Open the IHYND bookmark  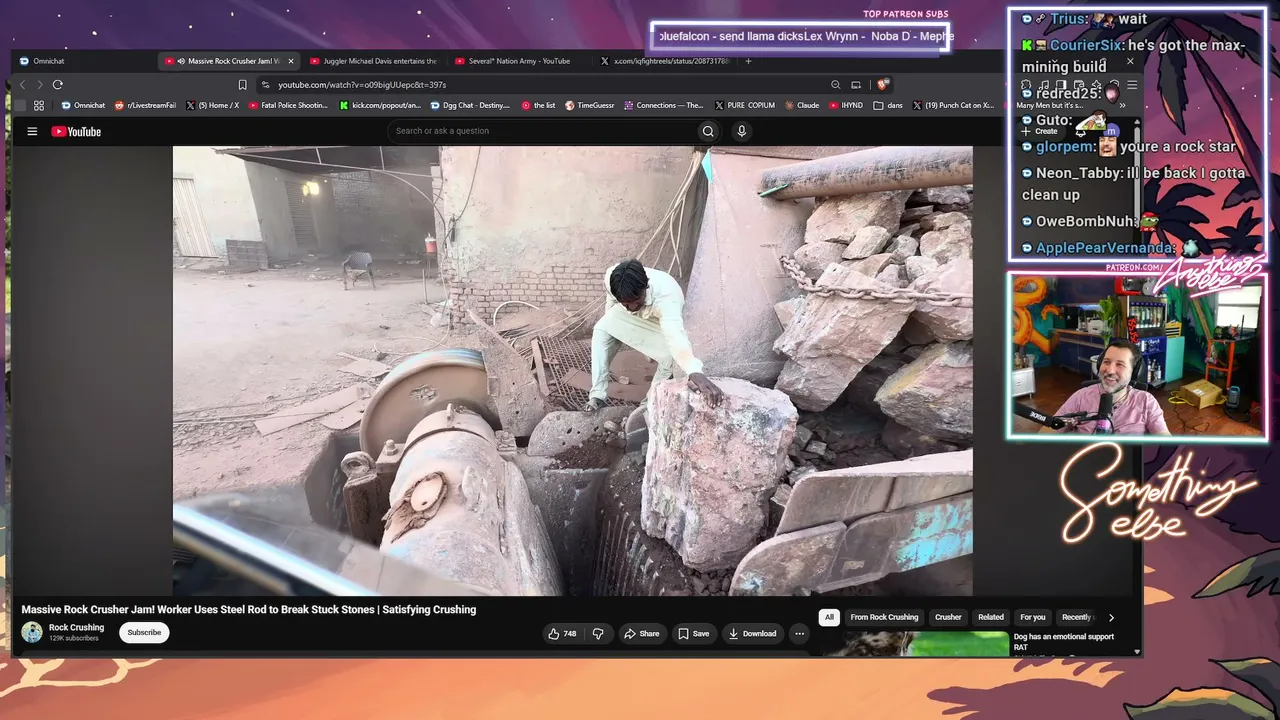click(846, 105)
